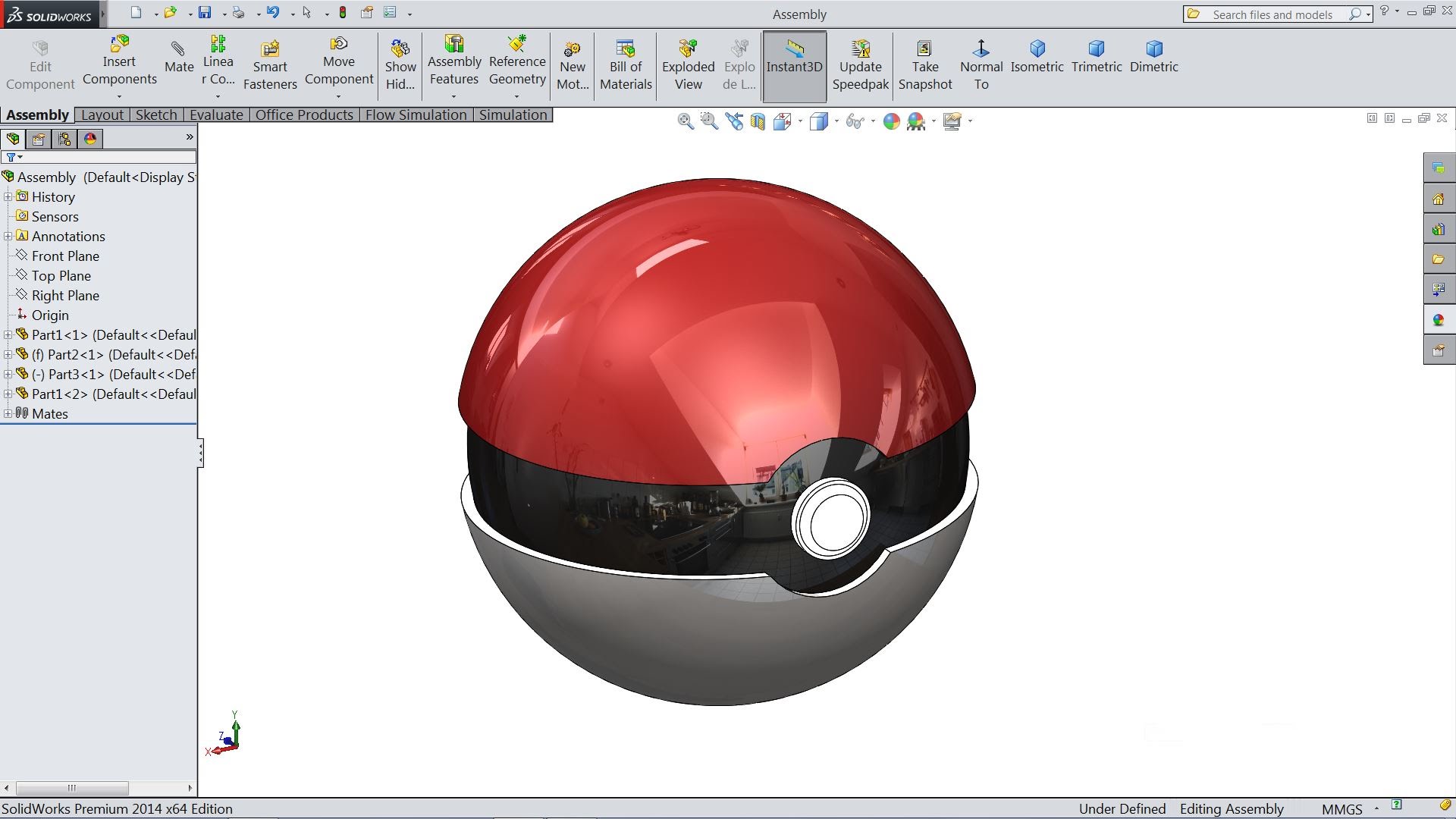Open the Bill of Materials tool
The height and width of the screenshot is (819, 1456).
625,64
